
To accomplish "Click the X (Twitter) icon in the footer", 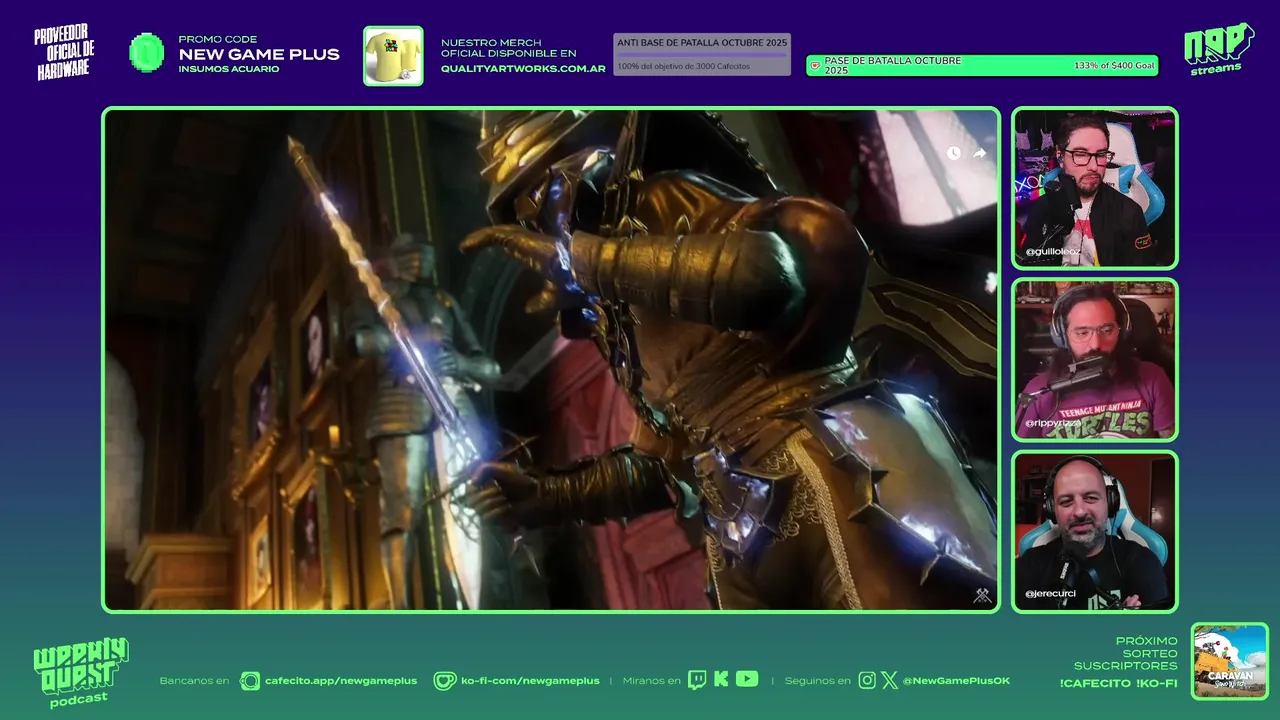I will point(889,680).
